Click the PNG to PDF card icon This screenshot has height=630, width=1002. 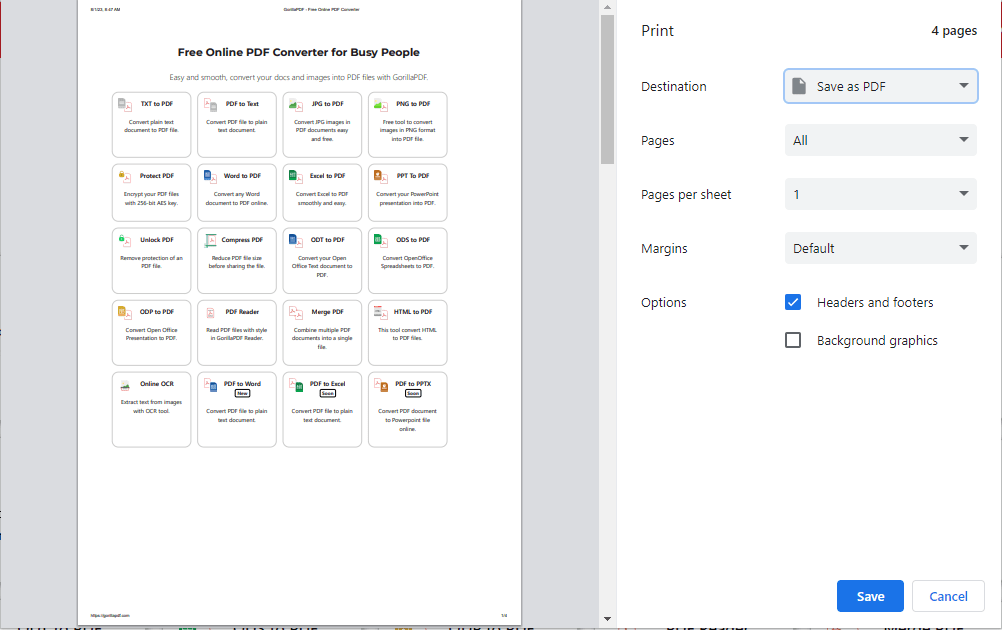click(x=382, y=105)
